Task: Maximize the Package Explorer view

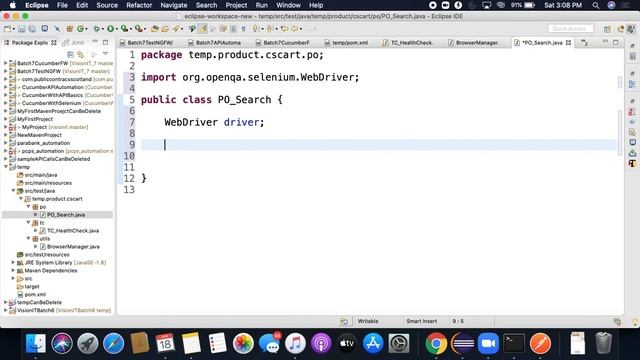Action: [x=105, y=42]
